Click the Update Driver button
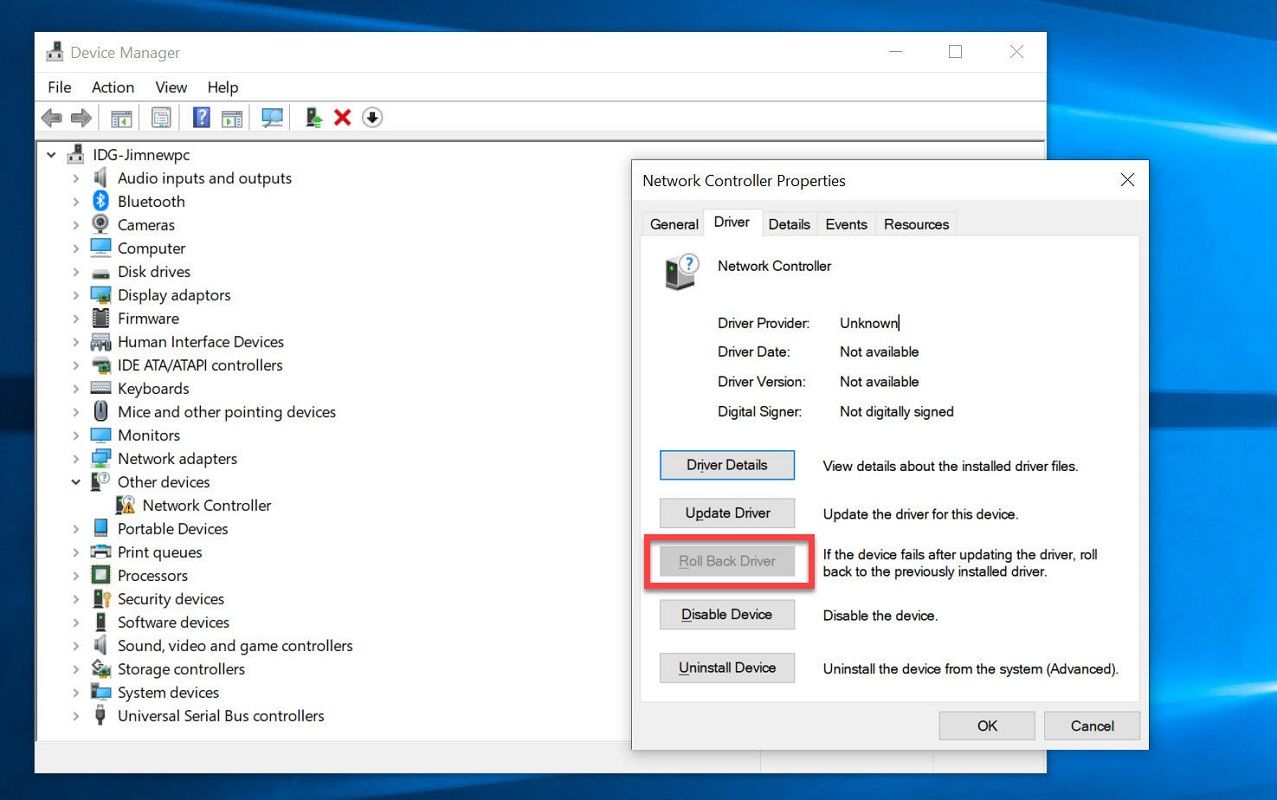The image size is (1277, 800). coord(727,514)
